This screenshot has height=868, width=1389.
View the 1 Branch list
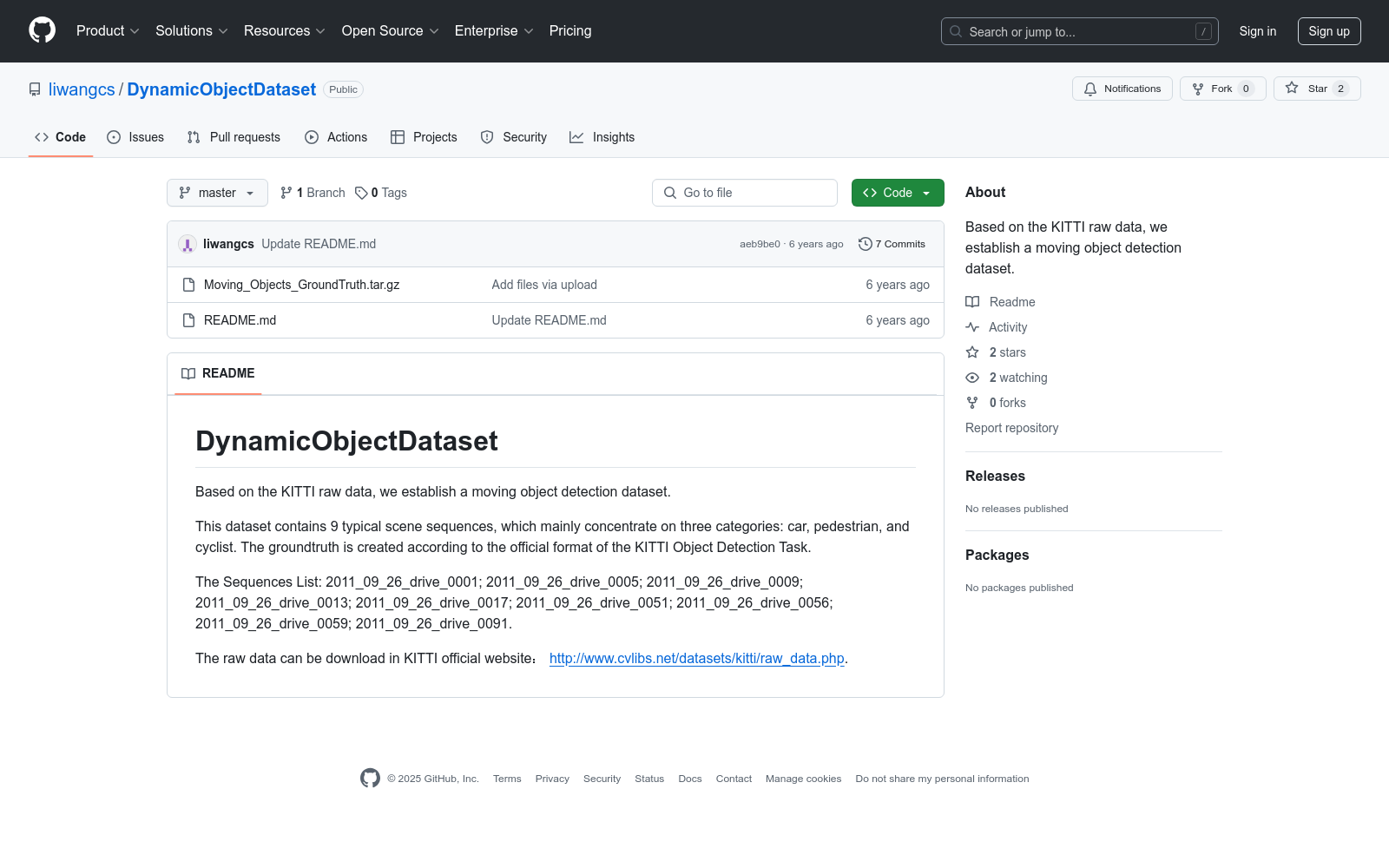[313, 193]
